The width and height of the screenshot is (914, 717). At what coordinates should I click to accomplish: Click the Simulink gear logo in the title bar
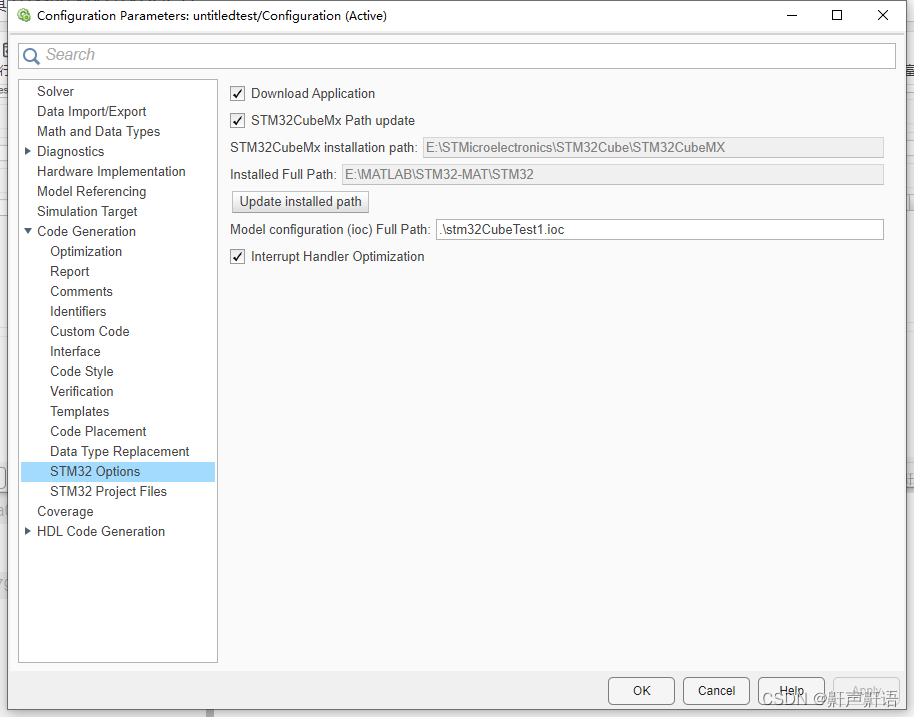pos(23,15)
